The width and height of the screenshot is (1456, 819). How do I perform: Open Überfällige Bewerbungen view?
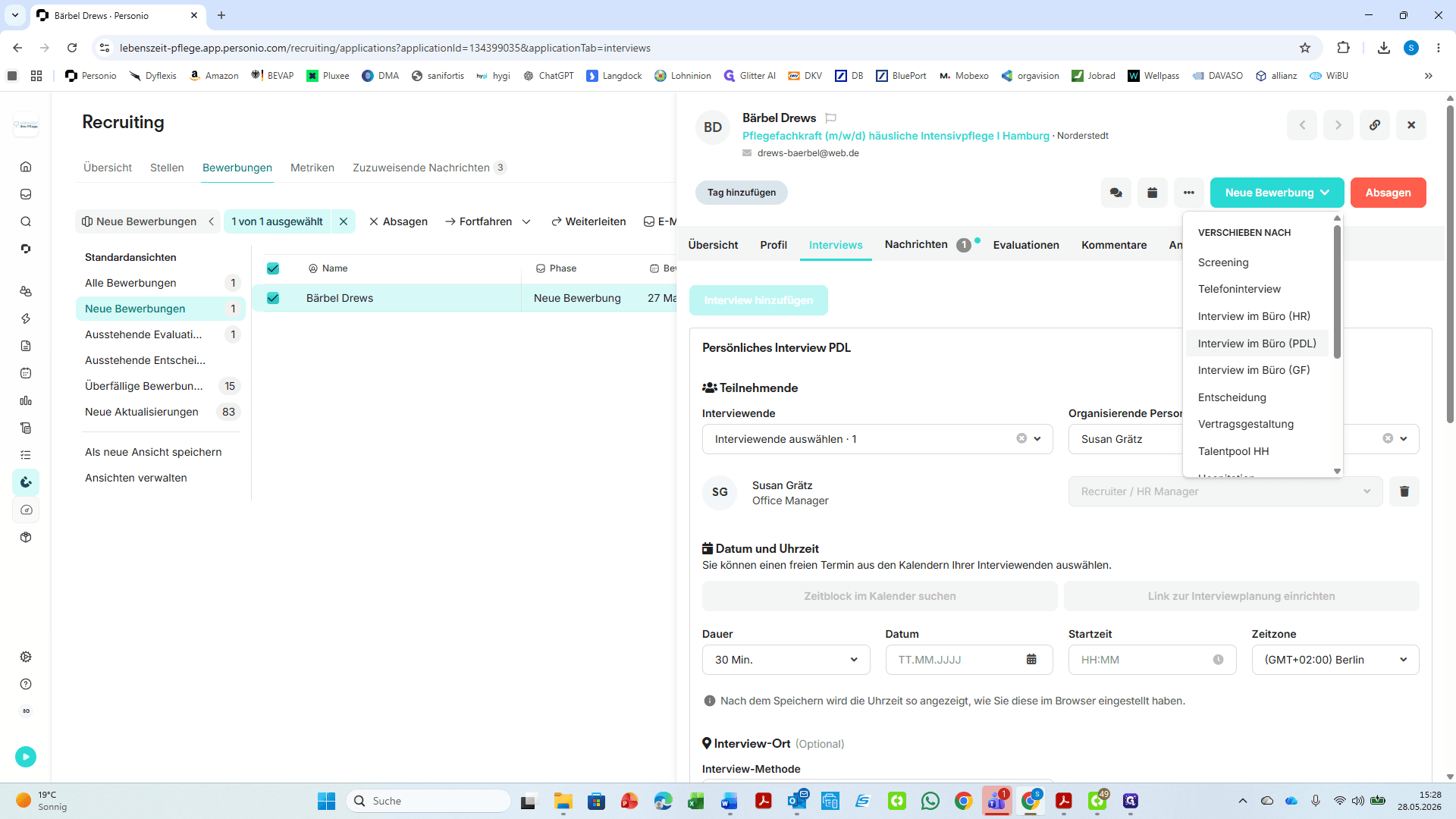tap(161, 386)
